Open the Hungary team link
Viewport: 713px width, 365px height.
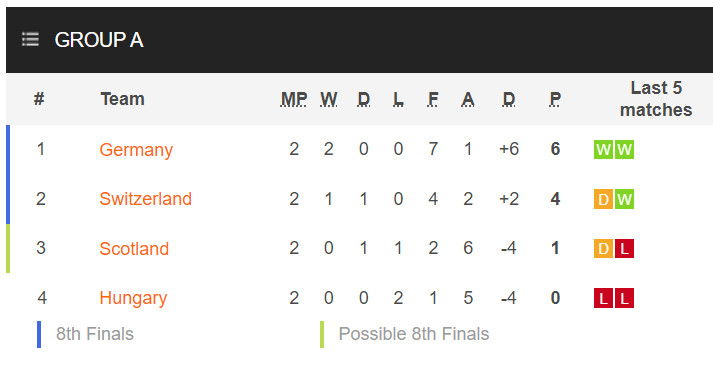click(133, 299)
